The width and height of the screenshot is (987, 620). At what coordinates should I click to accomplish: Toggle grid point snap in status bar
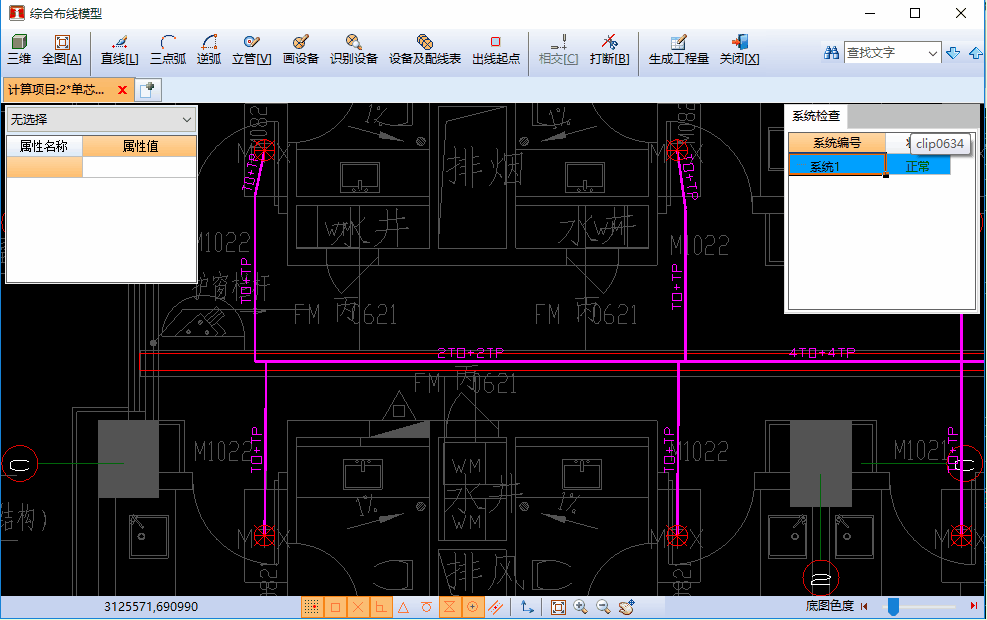(312, 607)
